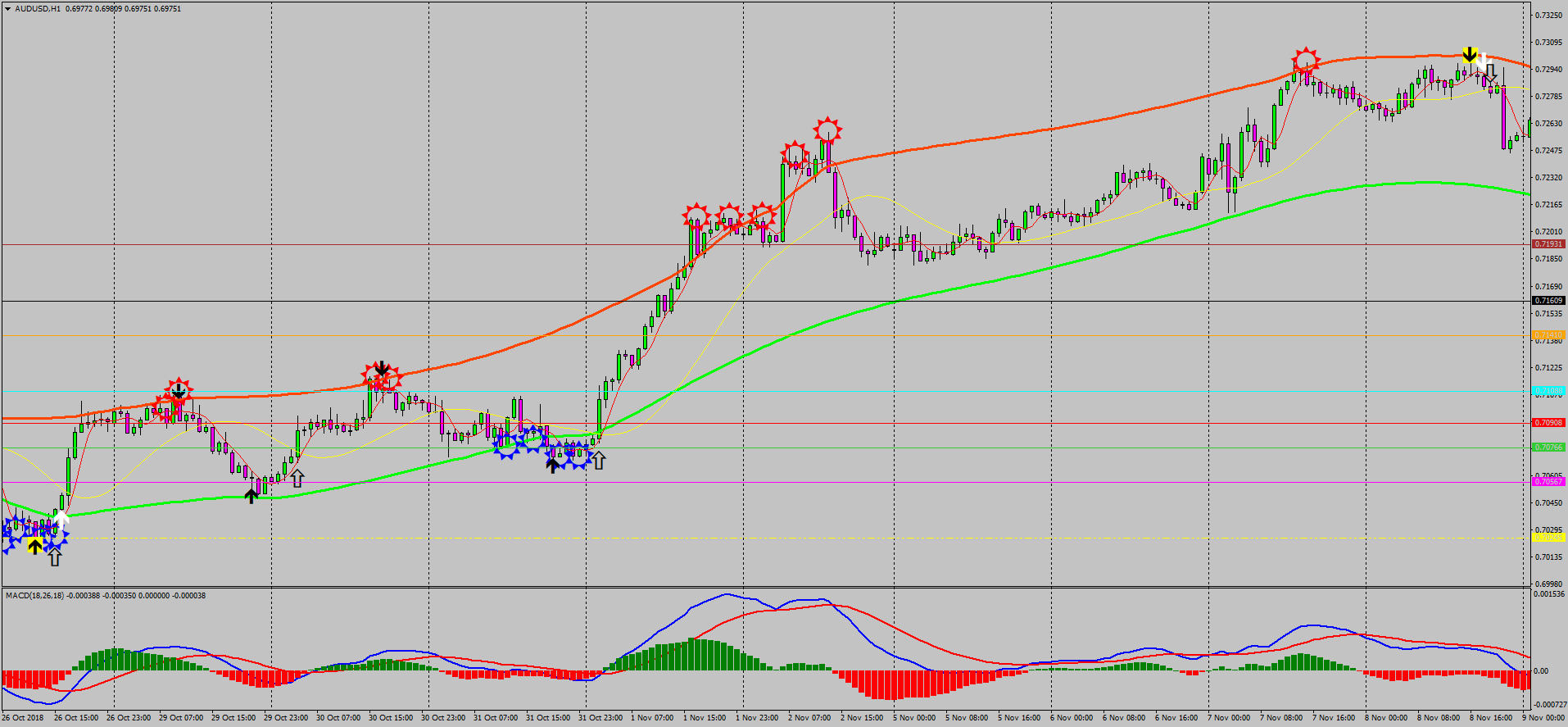
Task: Click the yellow-highlighted up arrow at chart bottom-left
Action: point(34,546)
